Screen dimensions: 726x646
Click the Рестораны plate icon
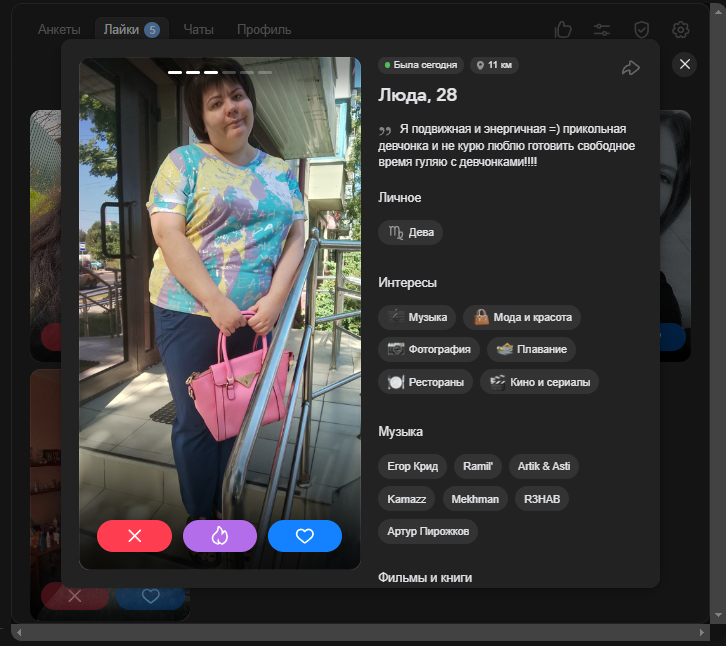pyautogui.click(x=396, y=382)
